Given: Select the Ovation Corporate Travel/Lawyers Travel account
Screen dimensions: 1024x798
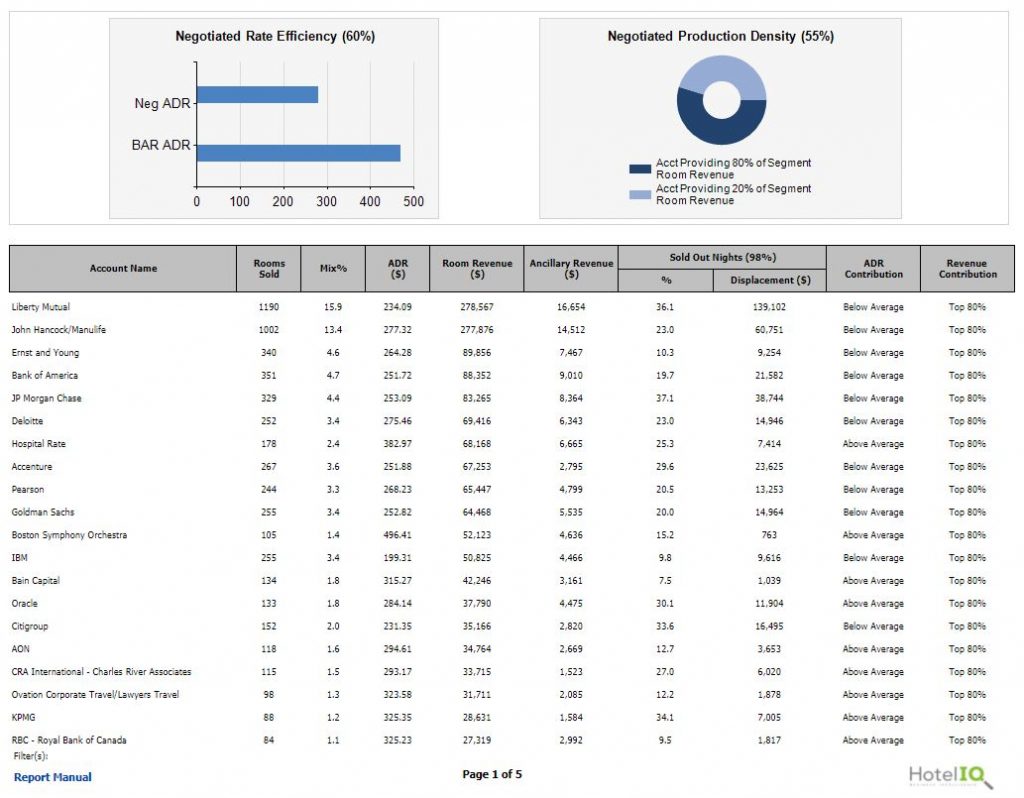Looking at the screenshot, I should click(x=95, y=695).
